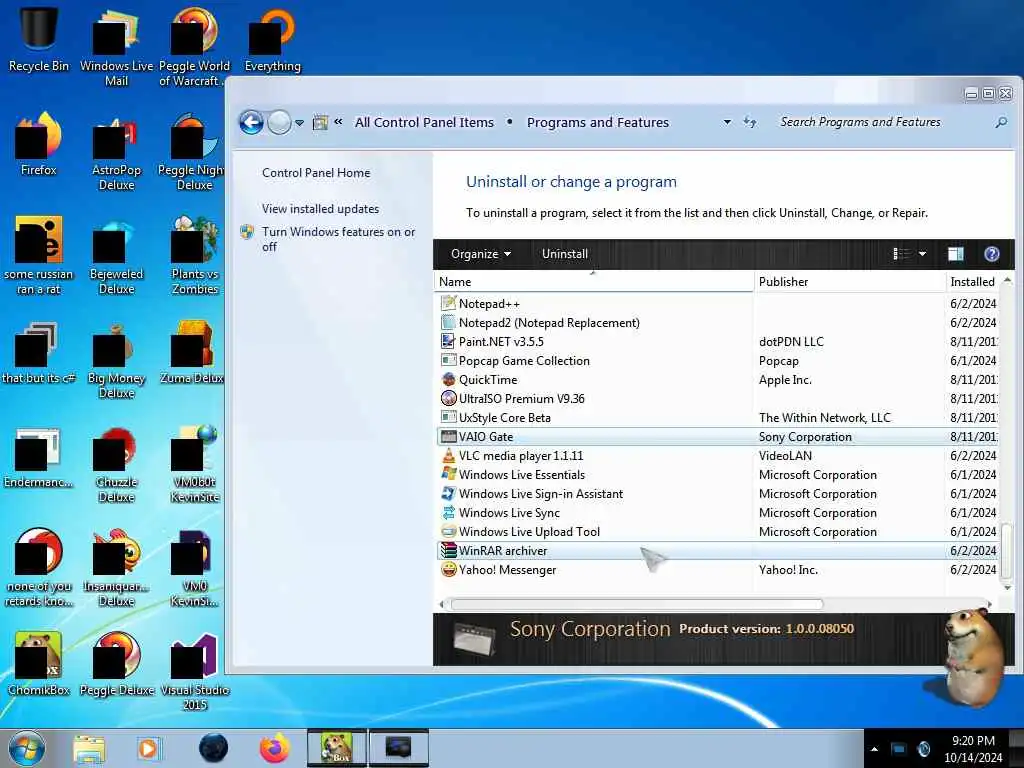
Task: Switch to ChomikBox taskbar button
Action: (336, 748)
